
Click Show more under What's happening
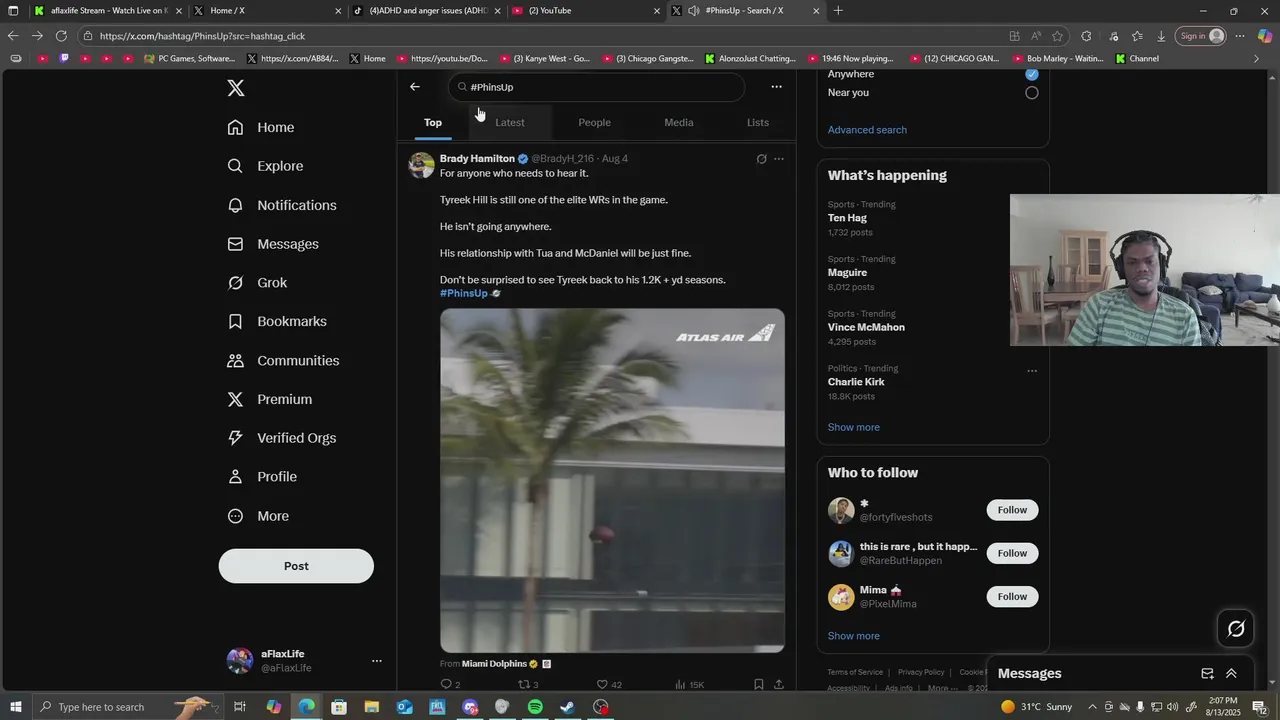tap(854, 427)
